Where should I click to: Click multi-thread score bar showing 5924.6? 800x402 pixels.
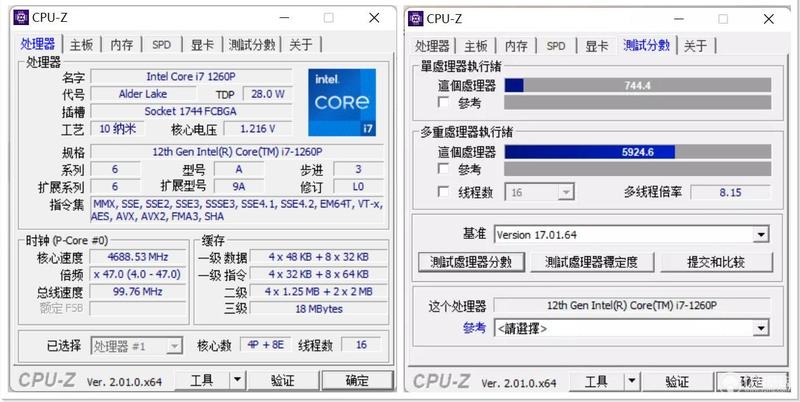(638, 152)
